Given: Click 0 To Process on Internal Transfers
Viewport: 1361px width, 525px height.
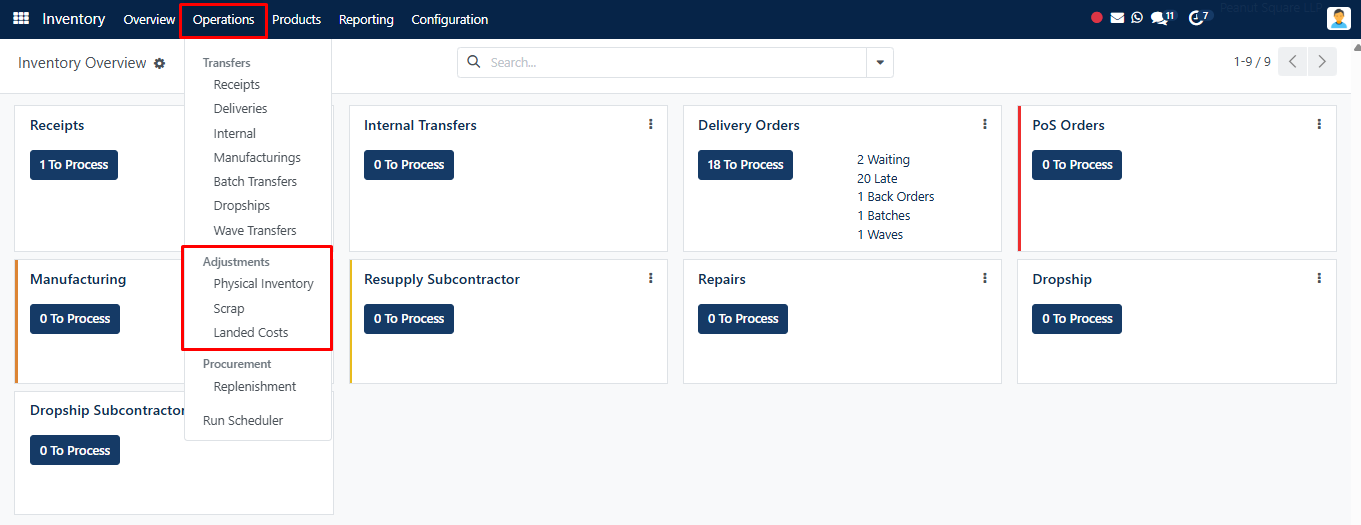Looking at the screenshot, I should pyautogui.click(x=409, y=165).
